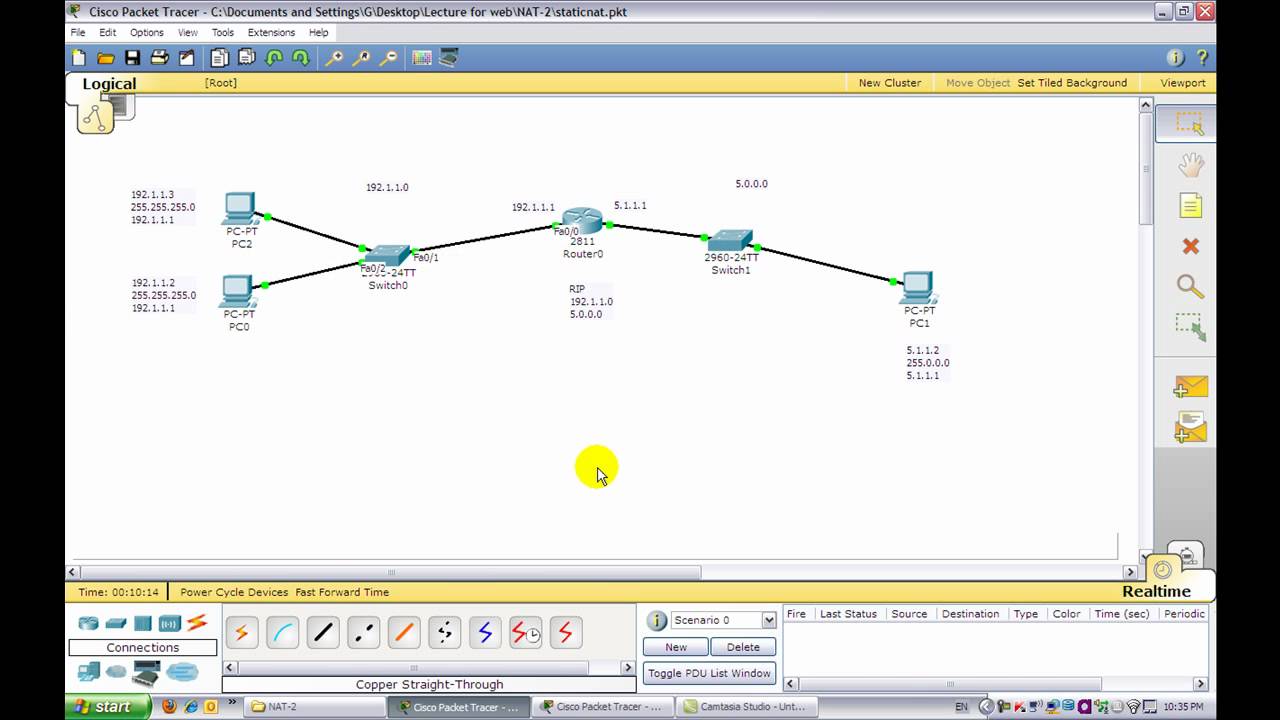Viewport: 1280px width, 720px height.
Task: Choose the Console cable connection
Action: coord(282,632)
